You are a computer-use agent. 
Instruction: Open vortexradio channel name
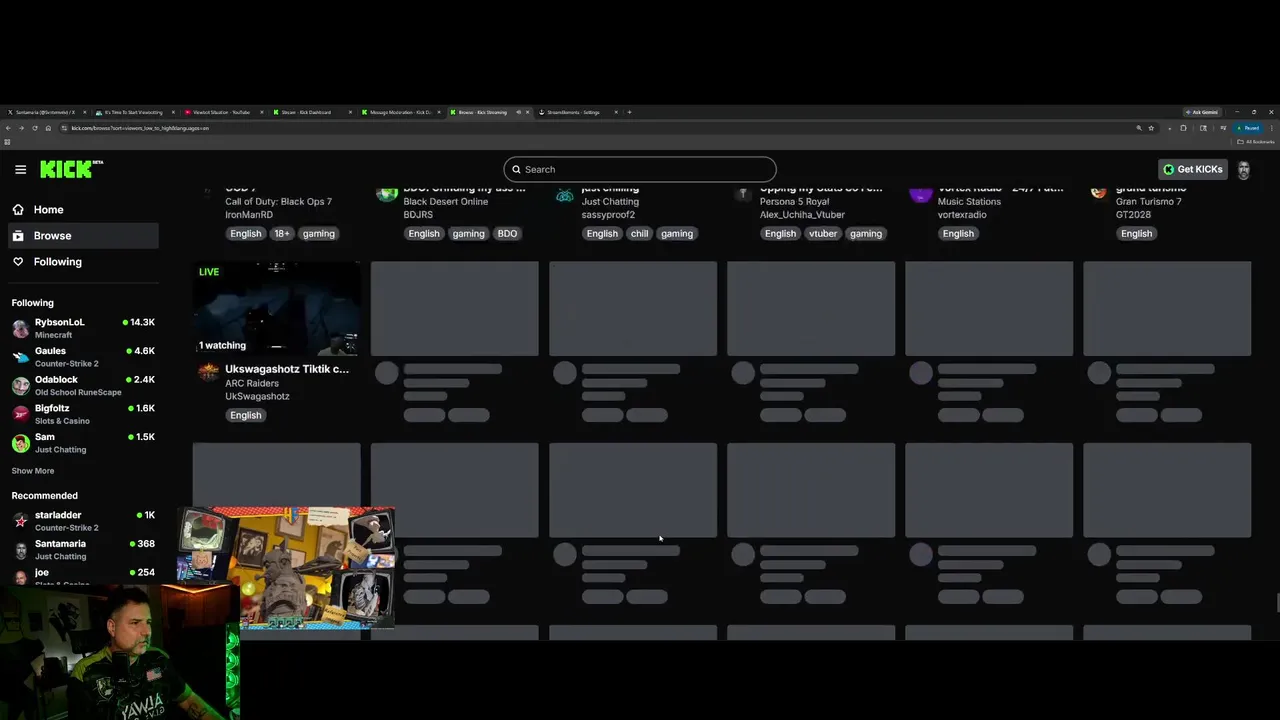(962, 215)
